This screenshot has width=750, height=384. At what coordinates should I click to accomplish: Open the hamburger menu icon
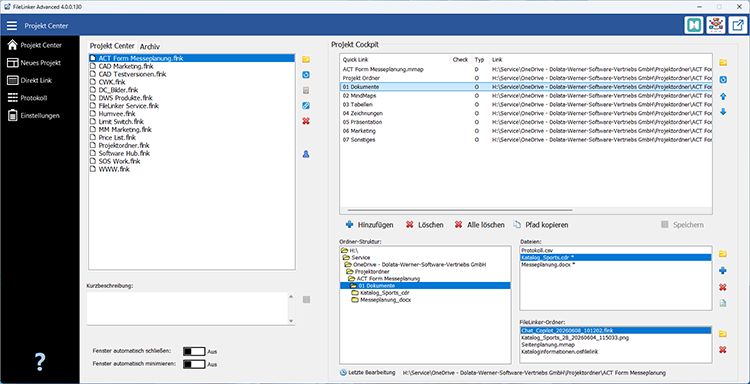12,25
